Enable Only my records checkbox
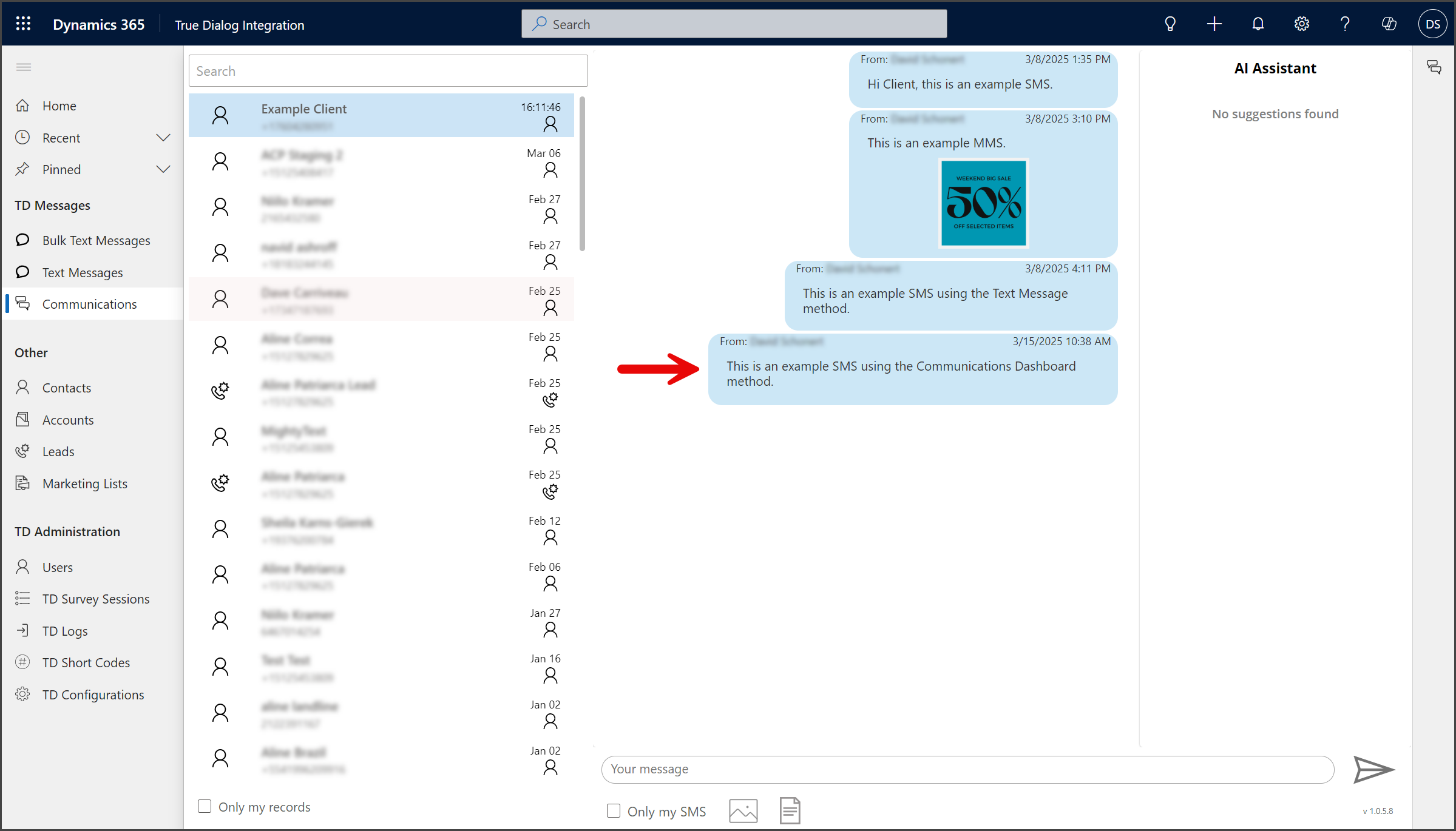1456x831 pixels. coord(205,806)
